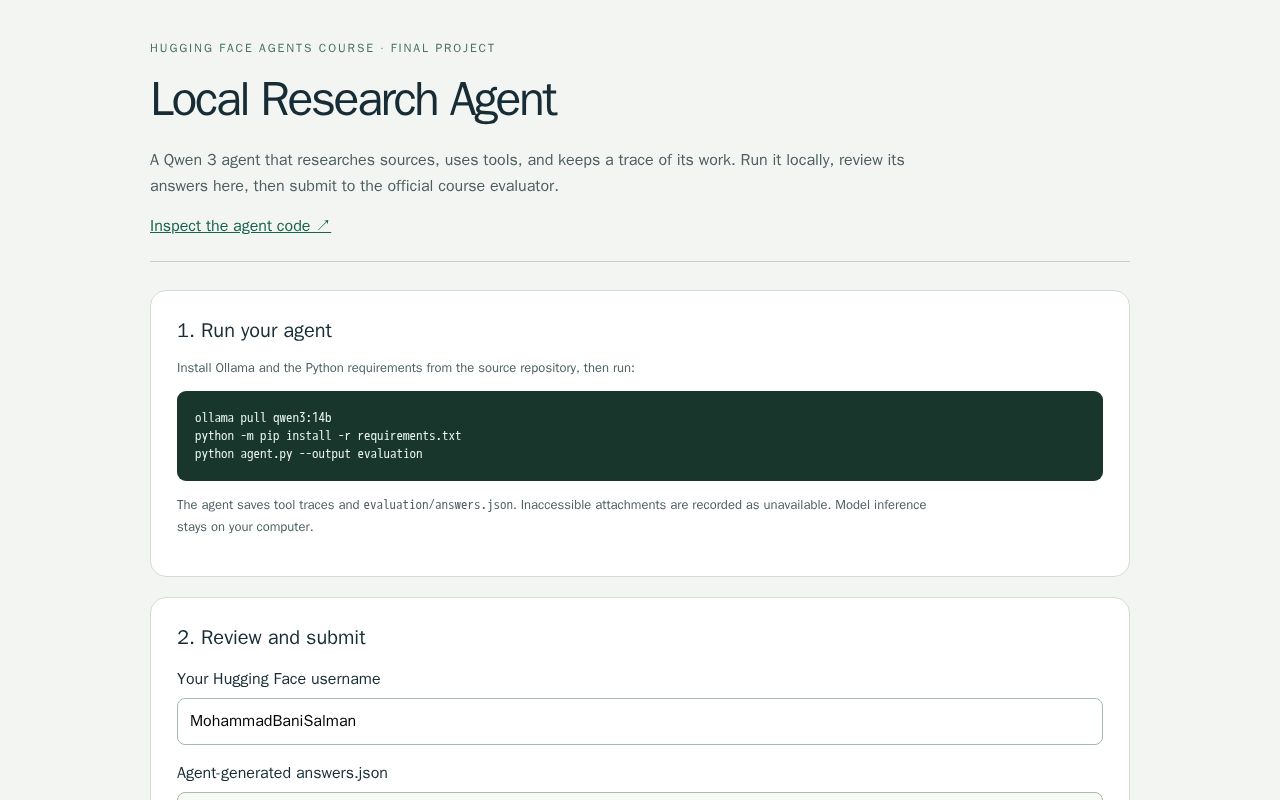The image size is (1280, 800).
Task: Click the "Local Research Agent" heading
Action: (x=353, y=100)
